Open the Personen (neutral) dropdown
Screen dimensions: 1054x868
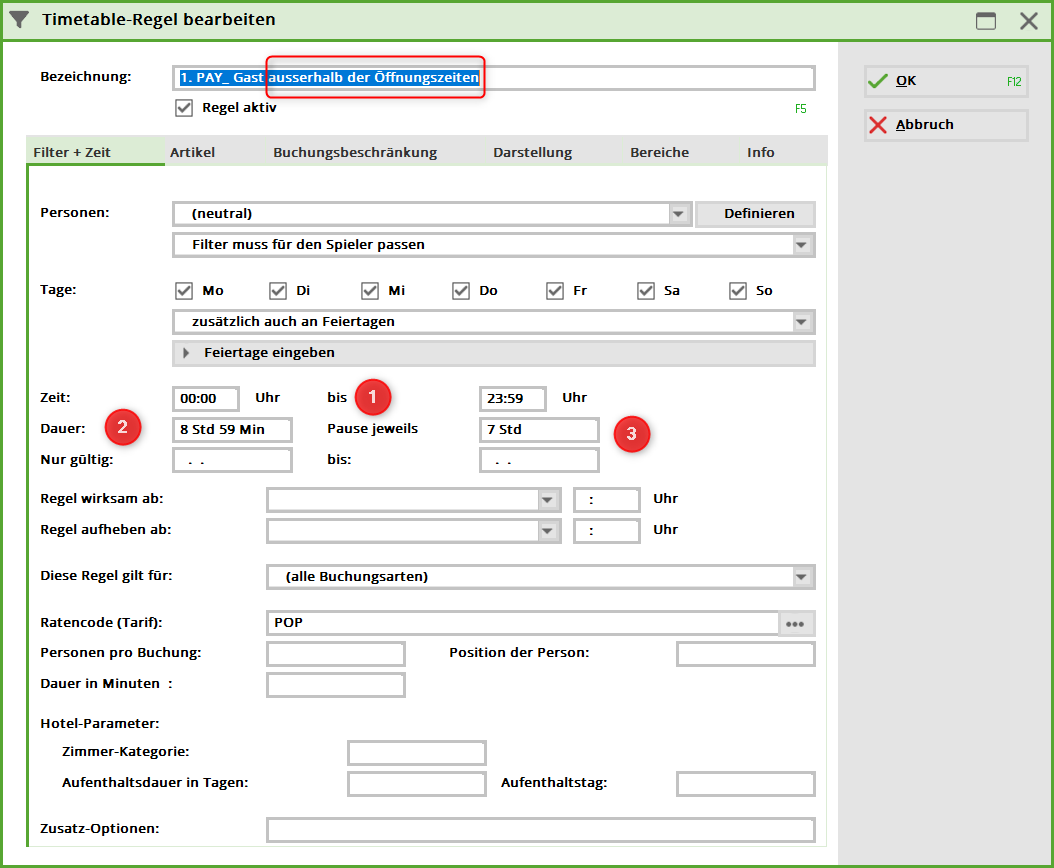[x=679, y=214]
